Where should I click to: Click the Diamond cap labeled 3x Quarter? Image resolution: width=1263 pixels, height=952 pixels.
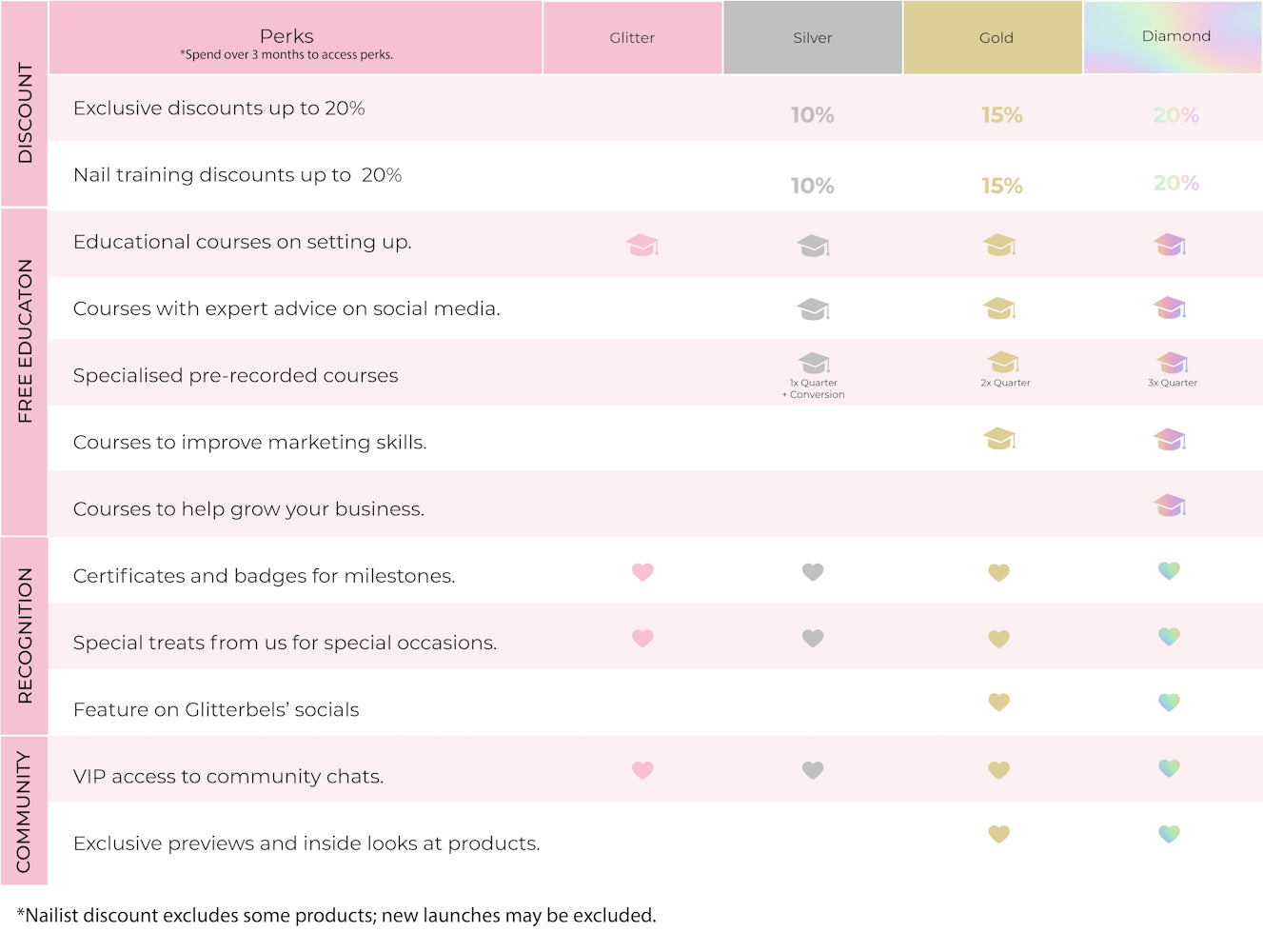(1173, 362)
